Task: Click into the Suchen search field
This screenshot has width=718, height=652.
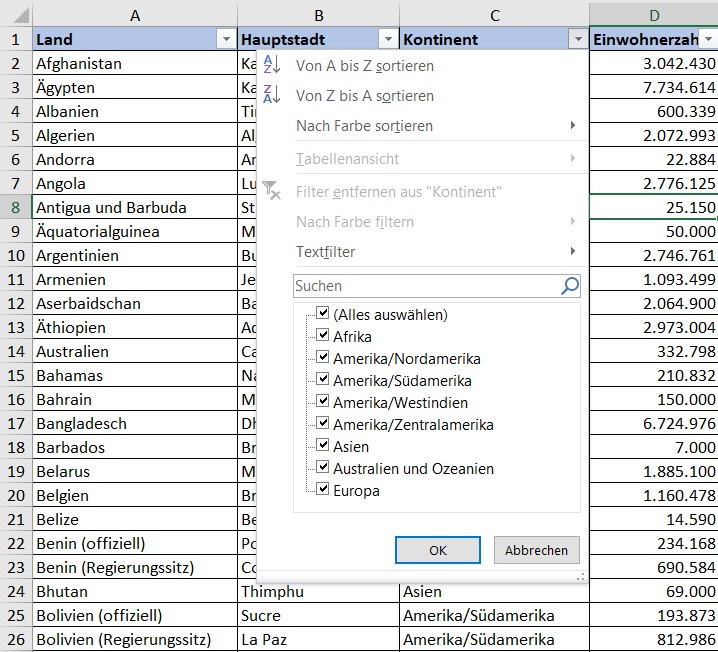Action: click(x=425, y=286)
